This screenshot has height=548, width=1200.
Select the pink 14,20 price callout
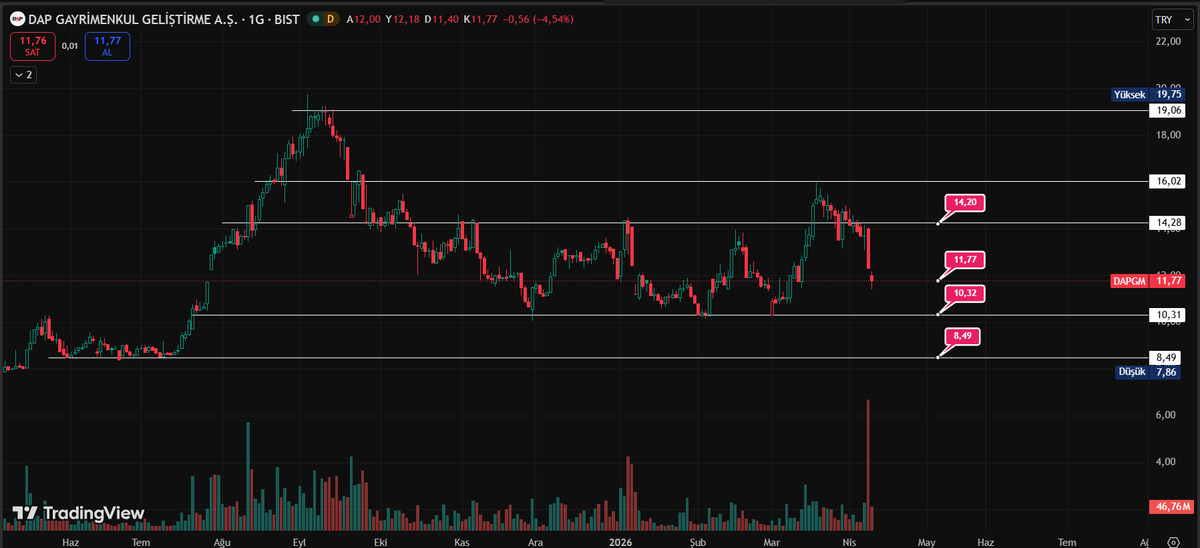point(964,202)
